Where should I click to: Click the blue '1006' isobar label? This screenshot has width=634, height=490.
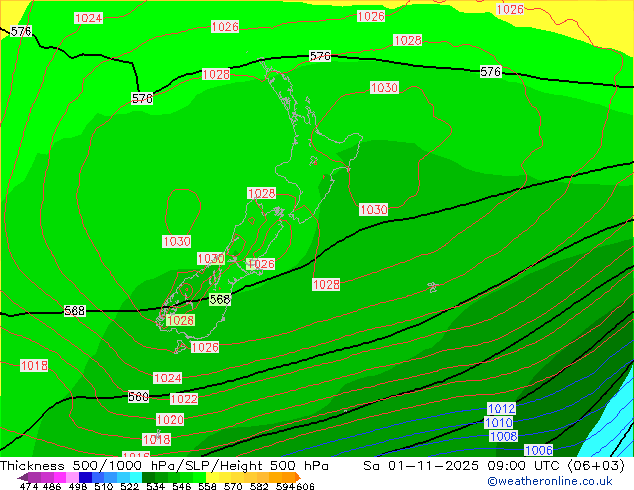[x=538, y=450]
